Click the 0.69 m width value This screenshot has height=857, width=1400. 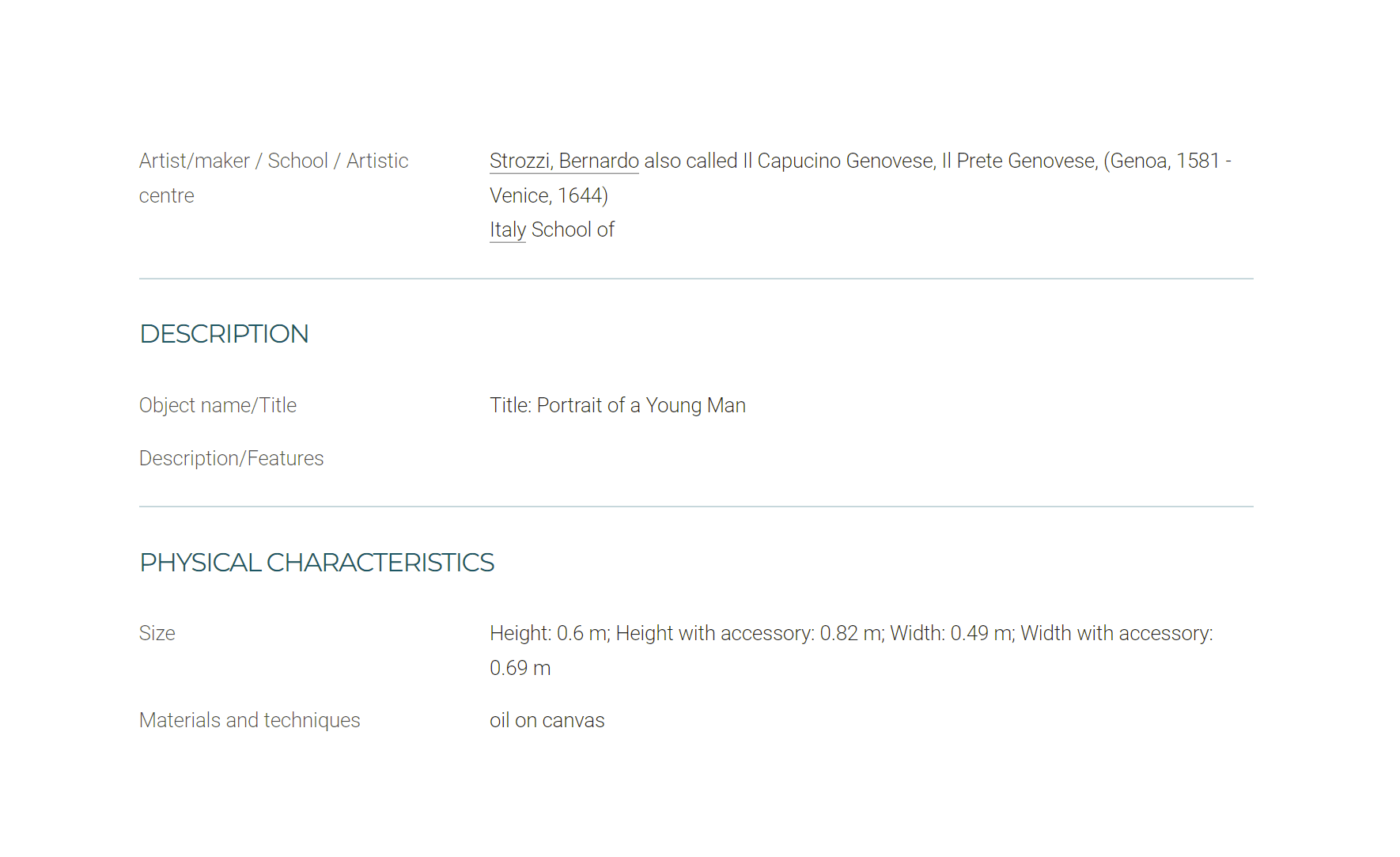[x=520, y=668]
